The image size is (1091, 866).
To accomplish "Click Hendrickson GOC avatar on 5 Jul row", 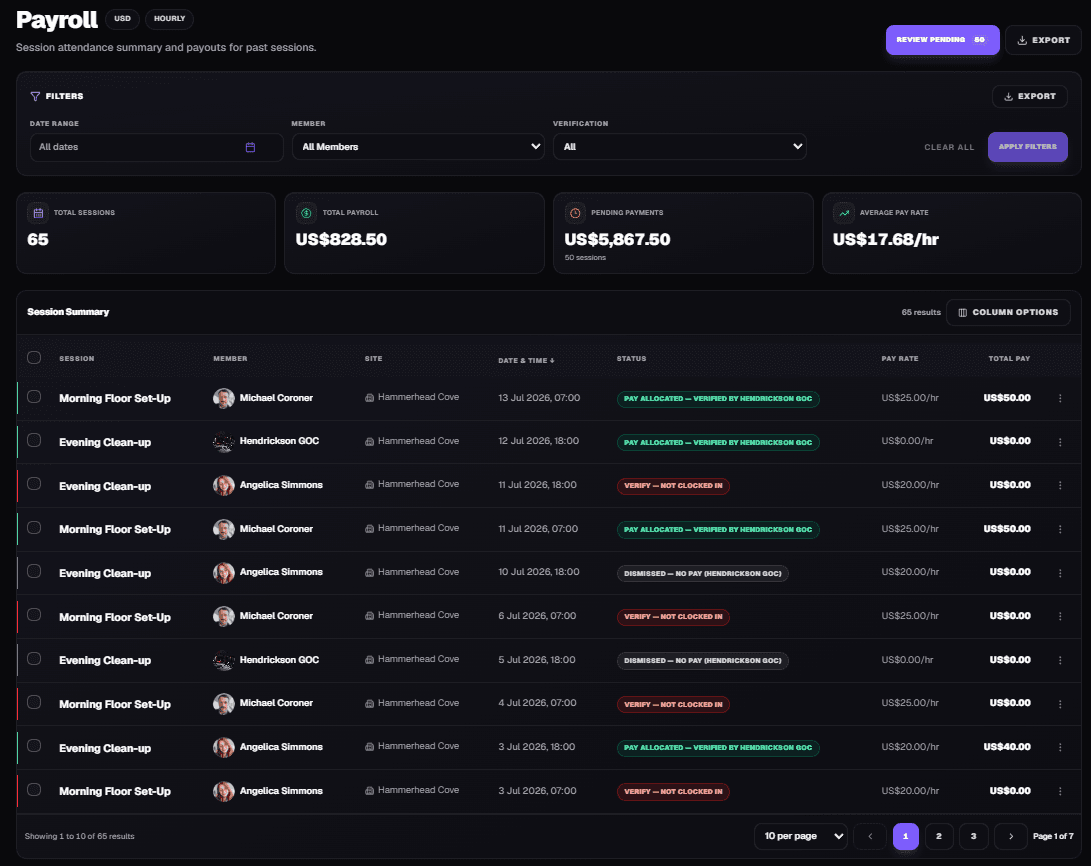I will pyautogui.click(x=223, y=660).
